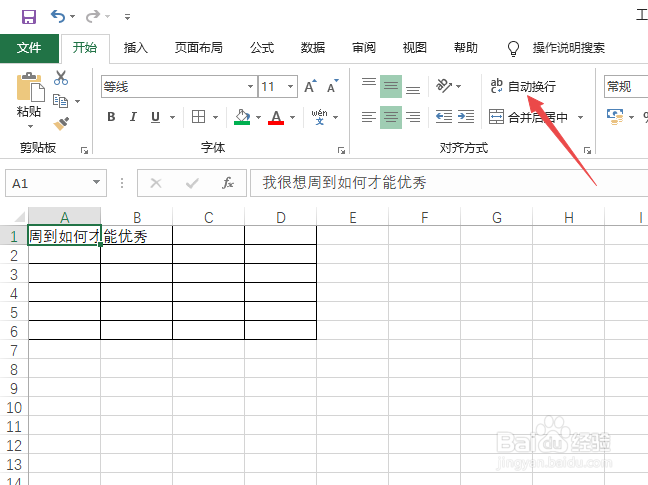Switch to the 帮助 (Help) tab

click(466, 48)
